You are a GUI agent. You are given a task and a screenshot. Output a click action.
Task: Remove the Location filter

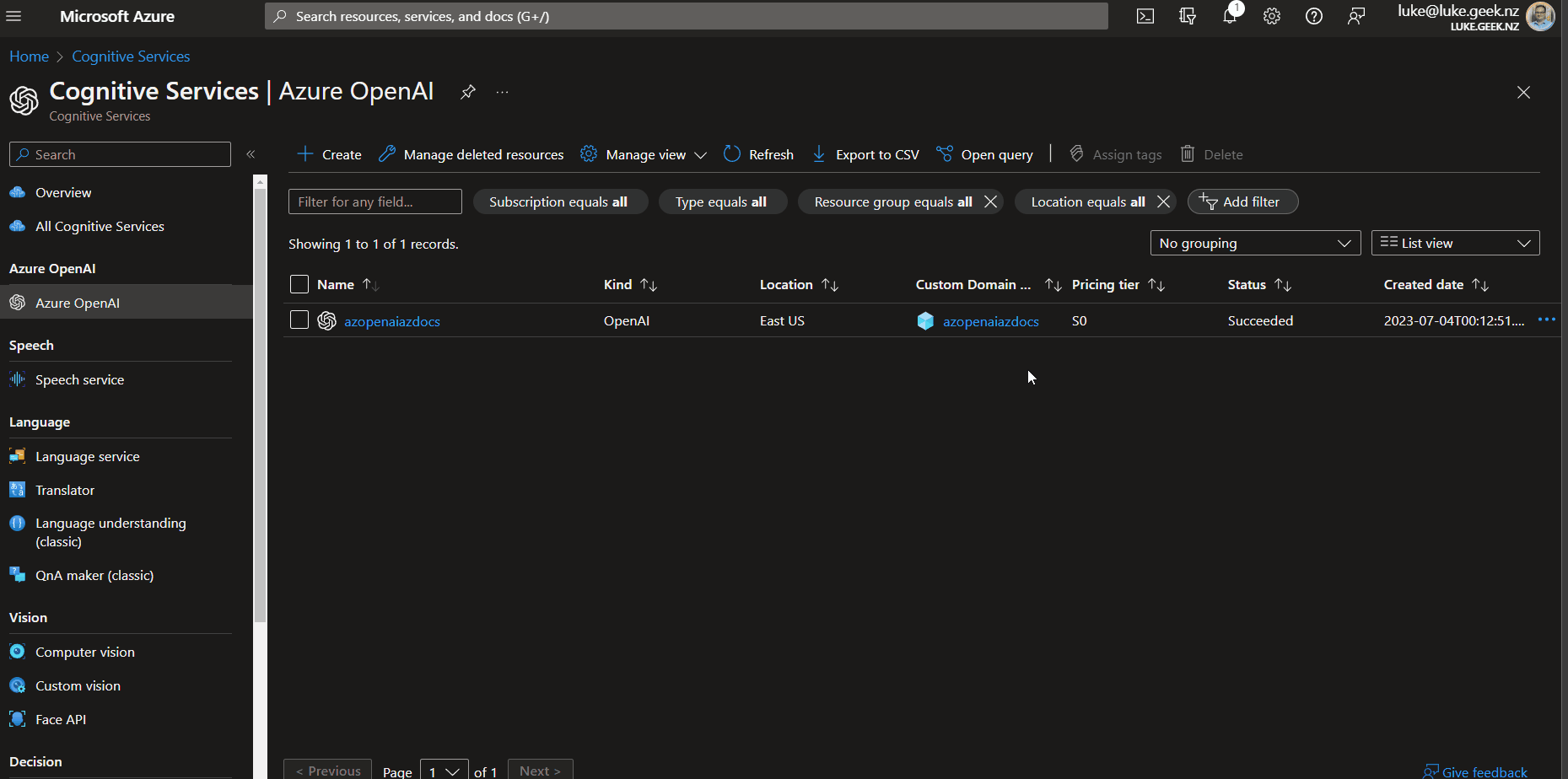[1163, 201]
